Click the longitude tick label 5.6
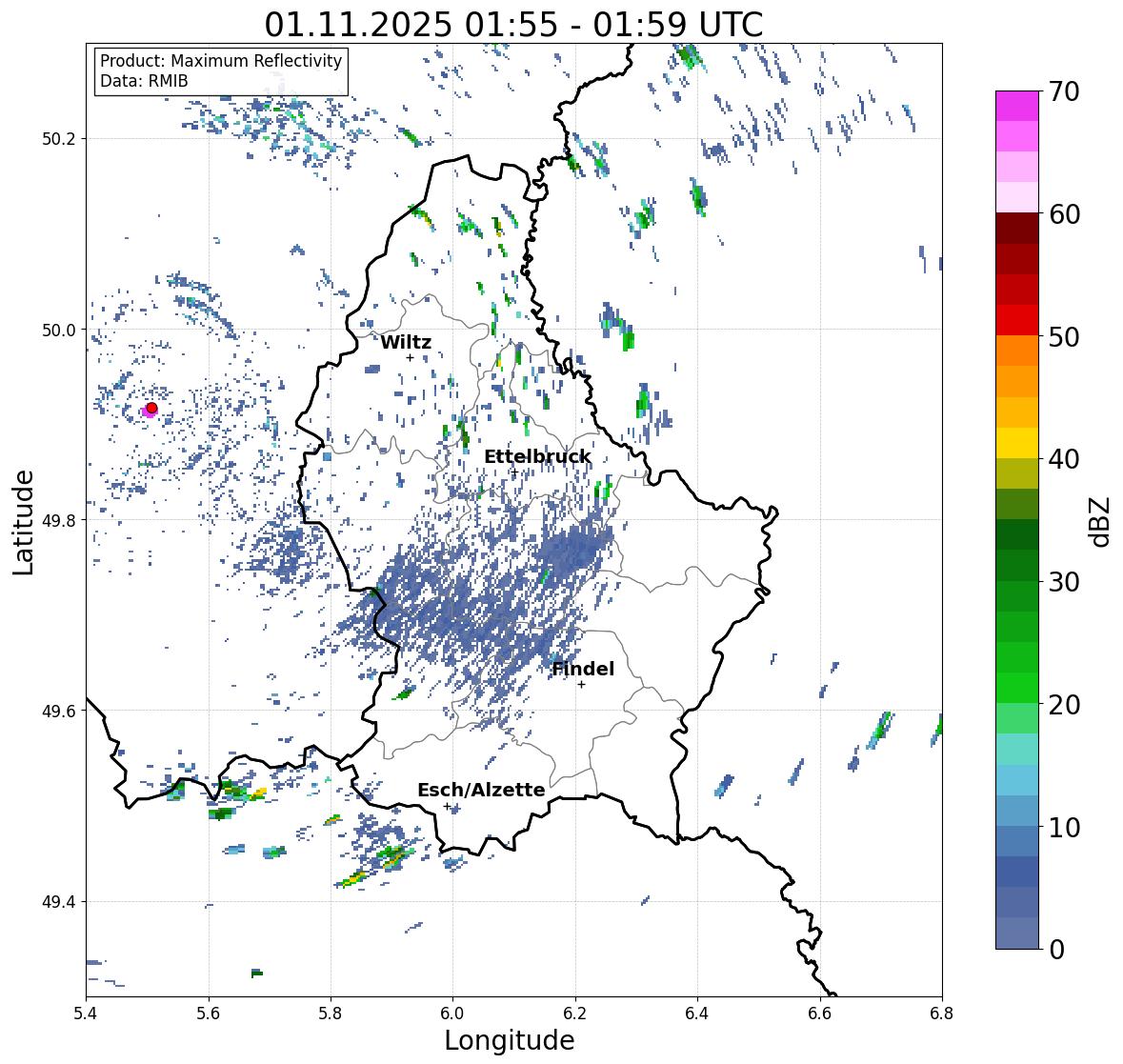Image resolution: width=1123 pixels, height=1064 pixels. [209, 1013]
